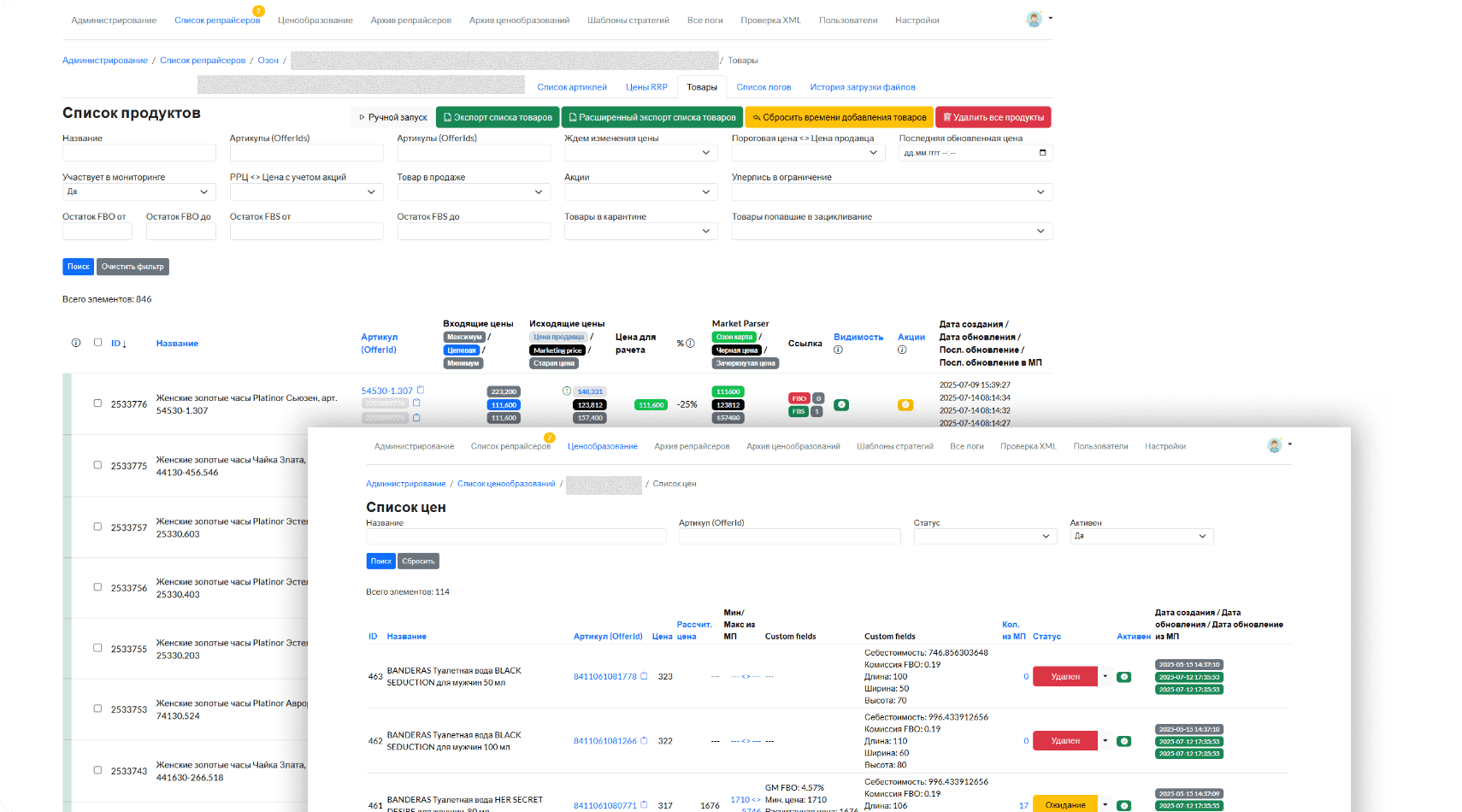1462x812 pixels.
Task: Click the red Удалить все продукты button
Action: click(x=993, y=117)
